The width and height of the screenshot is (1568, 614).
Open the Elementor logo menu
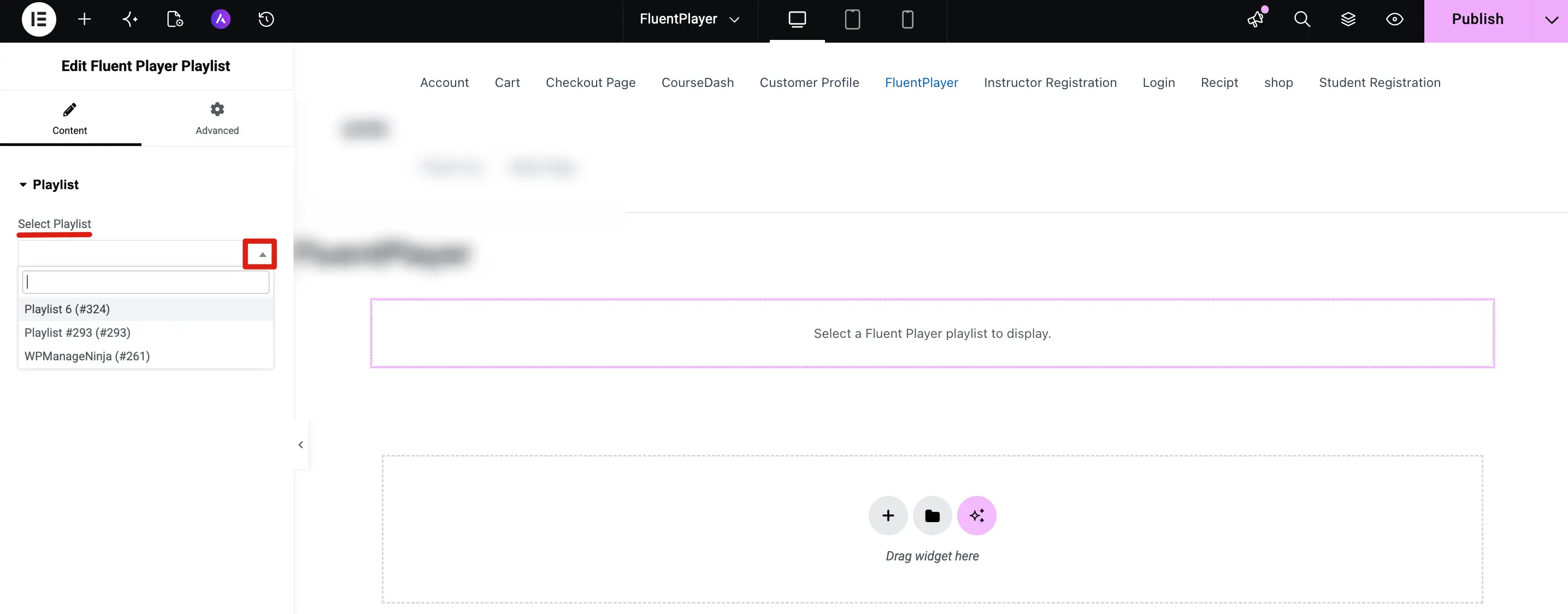click(39, 19)
